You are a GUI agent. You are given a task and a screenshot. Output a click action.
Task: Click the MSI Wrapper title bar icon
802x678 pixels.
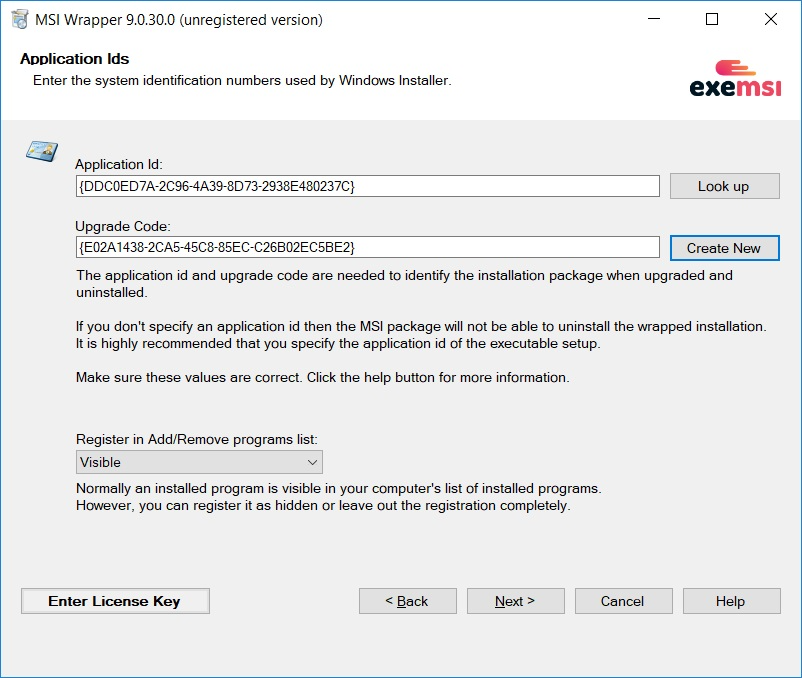coord(17,19)
